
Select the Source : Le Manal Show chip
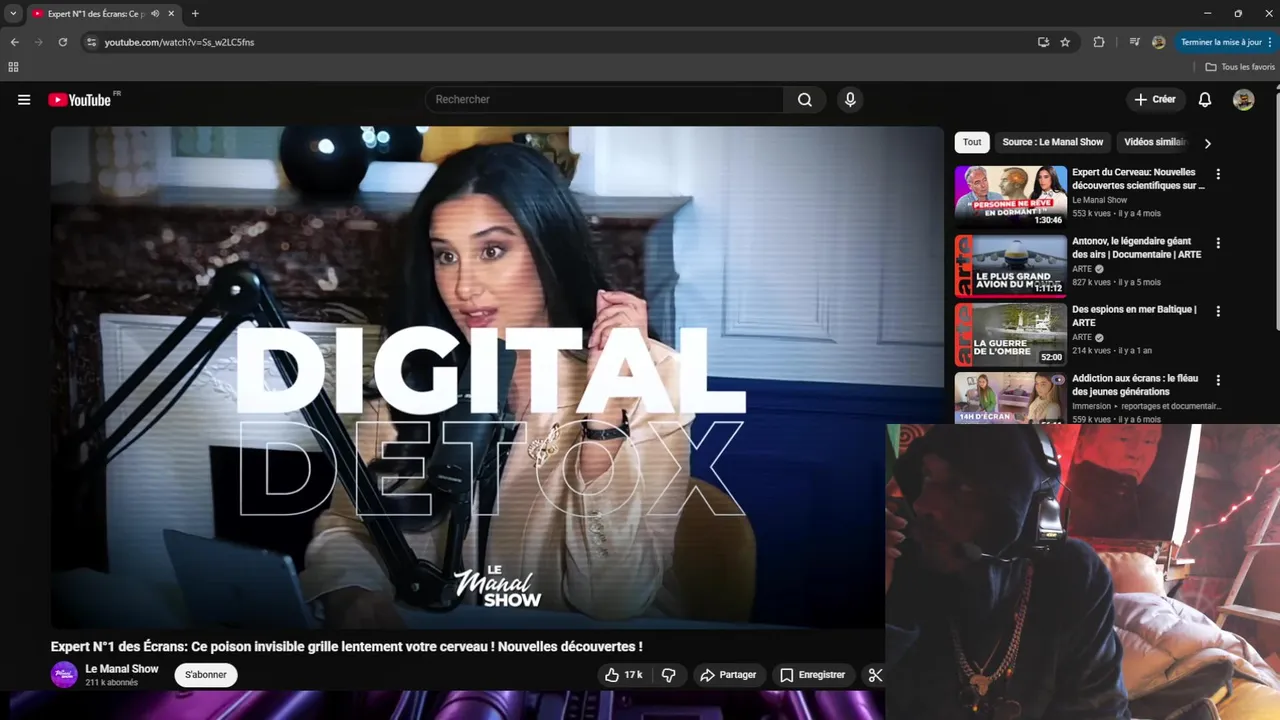click(1053, 142)
